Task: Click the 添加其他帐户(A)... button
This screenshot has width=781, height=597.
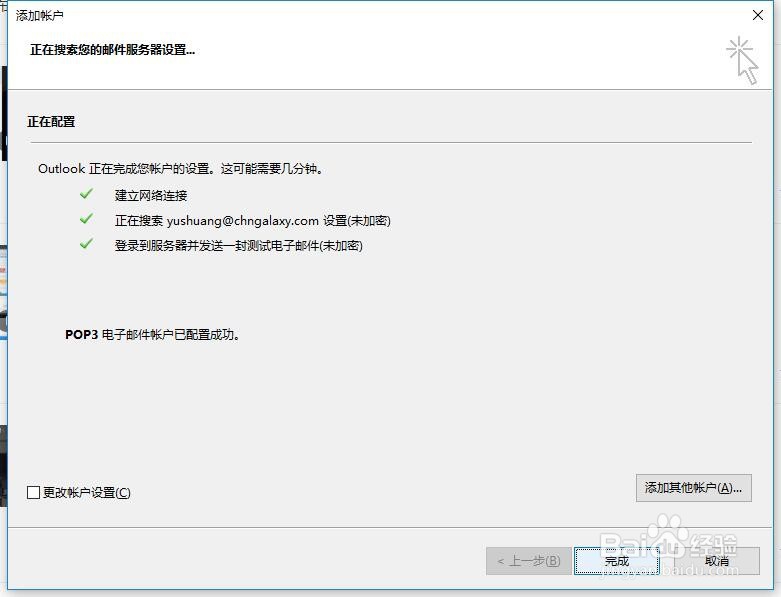Action: click(693, 488)
